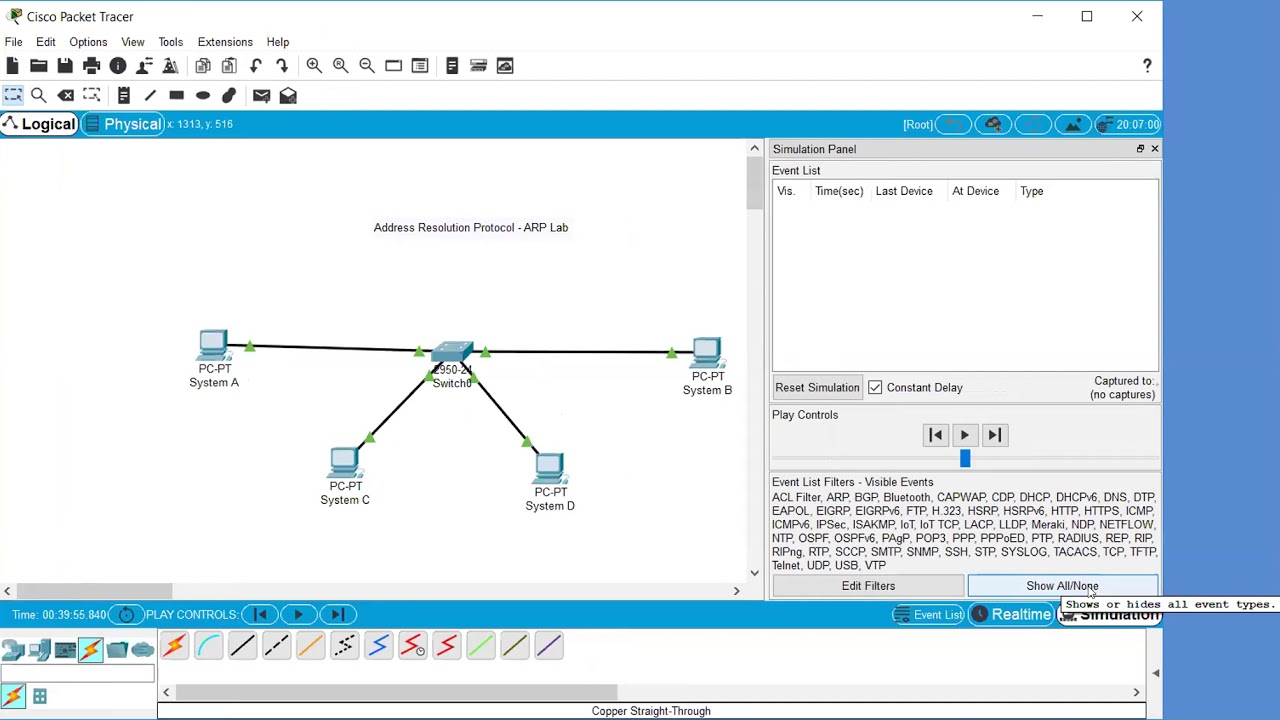Open custom devices dialog icon
1280x720 pixels.
420,66
